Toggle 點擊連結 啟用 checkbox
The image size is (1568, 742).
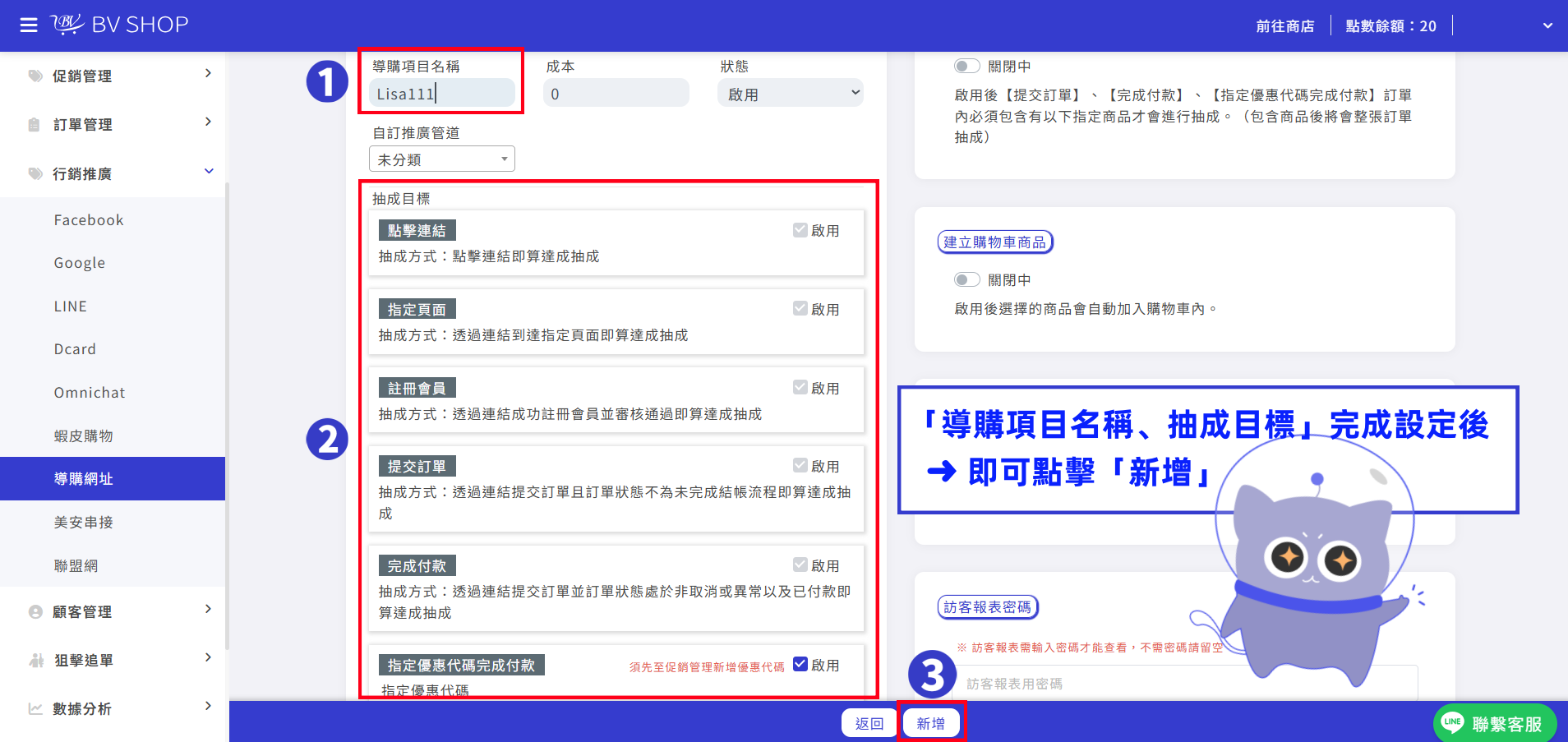(800, 230)
